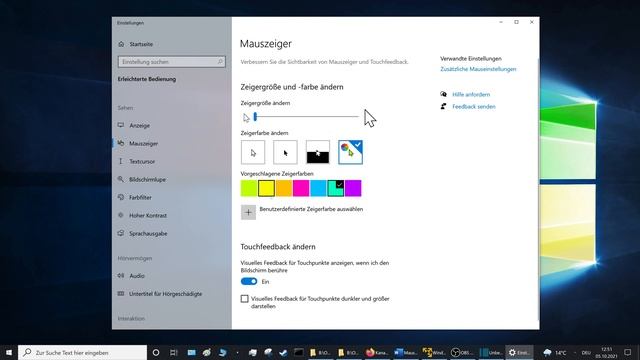Click taskbar search box

[x=82, y=352]
